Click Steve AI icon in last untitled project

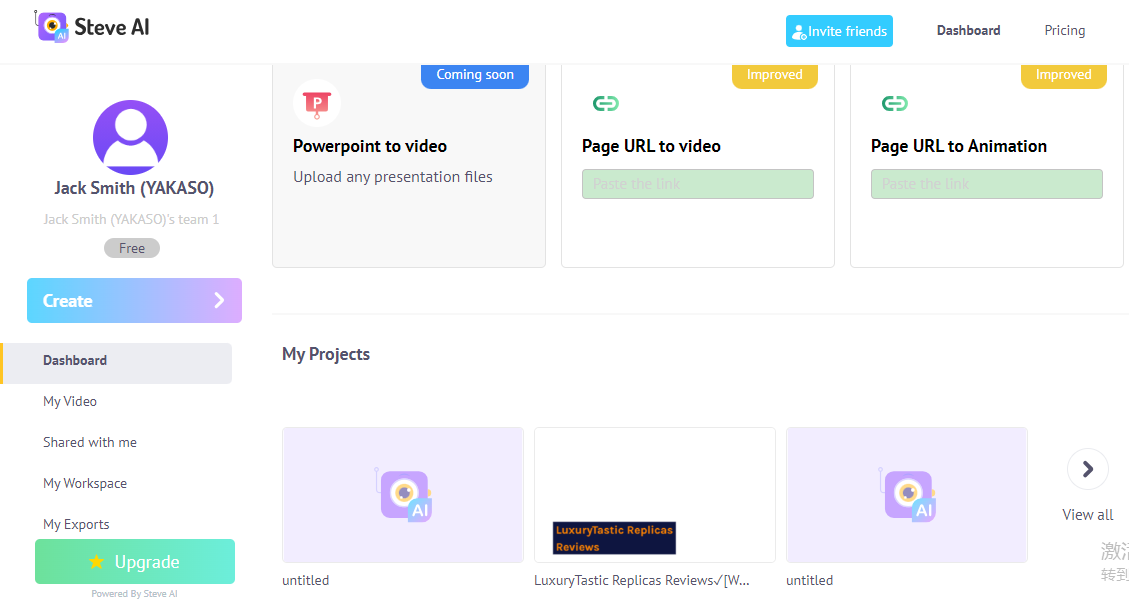[908, 495]
